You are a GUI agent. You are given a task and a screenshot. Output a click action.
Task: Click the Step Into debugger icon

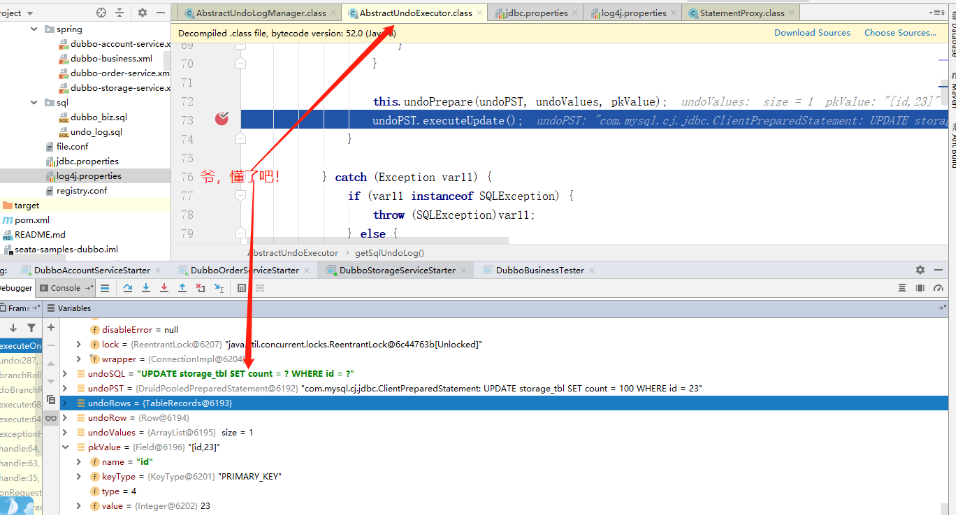coord(146,288)
